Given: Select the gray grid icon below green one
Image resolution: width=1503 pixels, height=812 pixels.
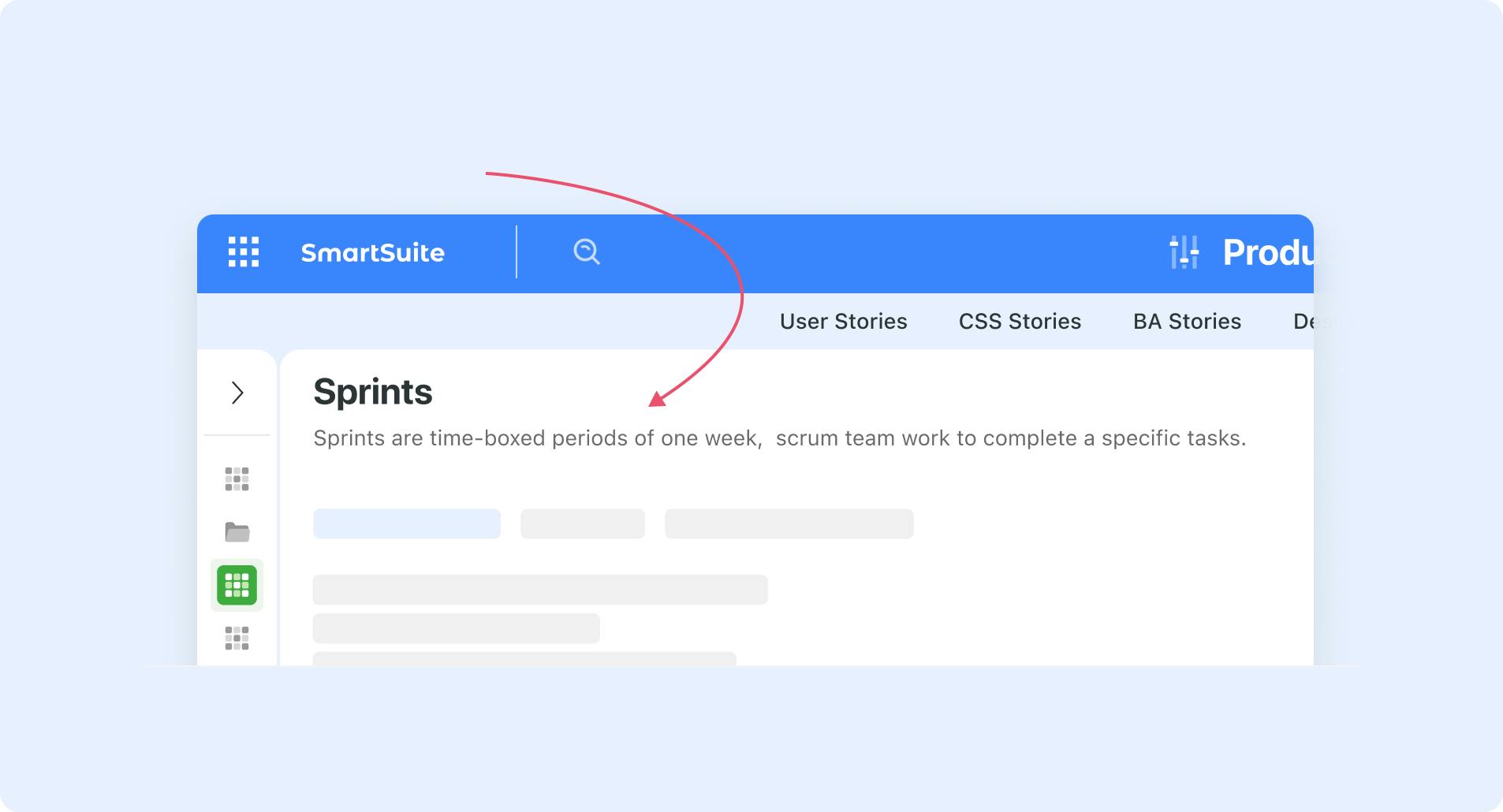Looking at the screenshot, I should click(x=237, y=638).
